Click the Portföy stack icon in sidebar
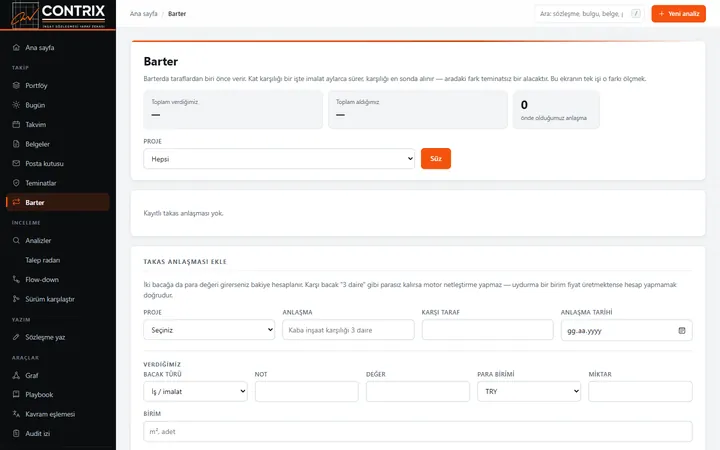The image size is (720, 450). 16,85
